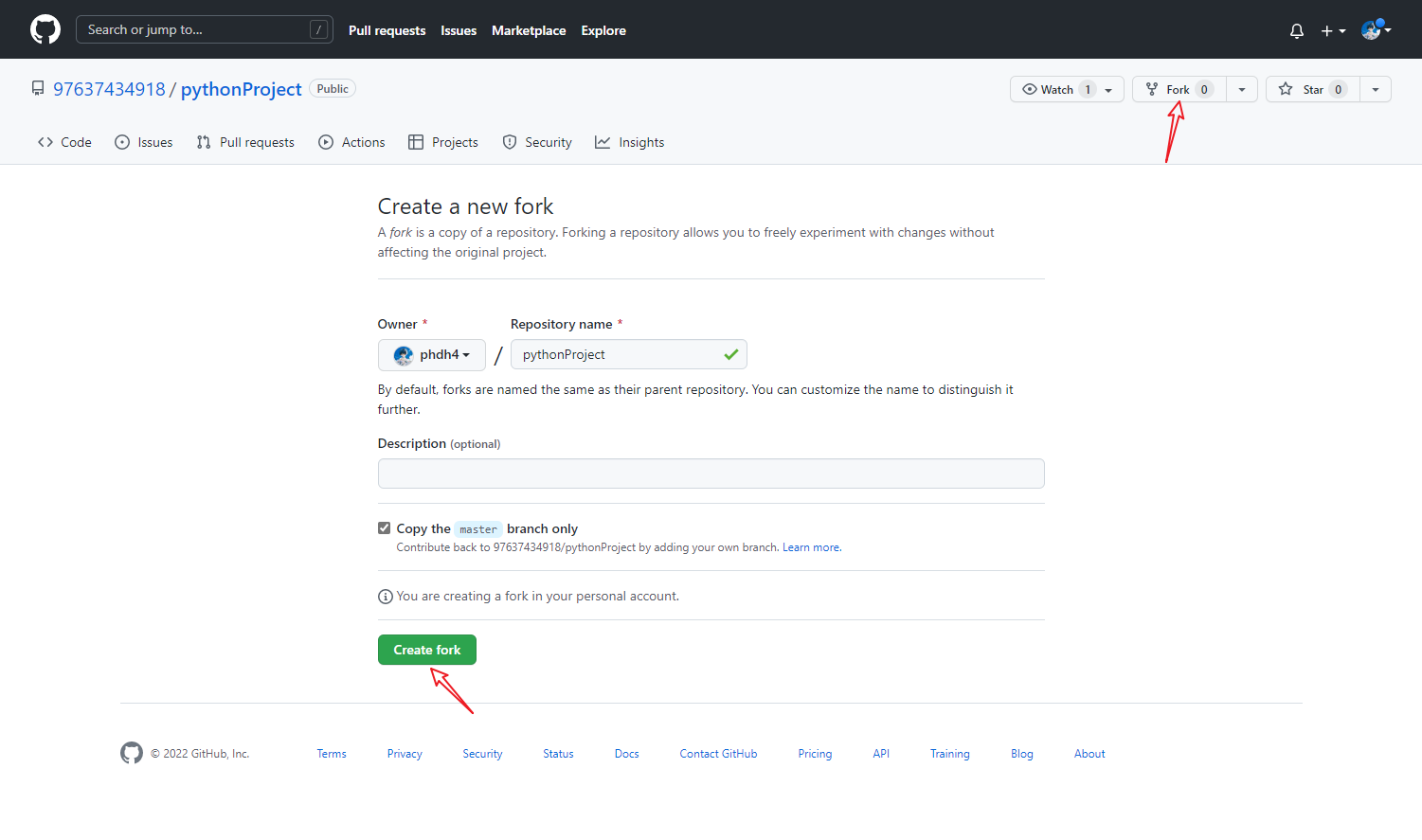Open the Projects tab
The width and height of the screenshot is (1422, 840).
point(443,142)
